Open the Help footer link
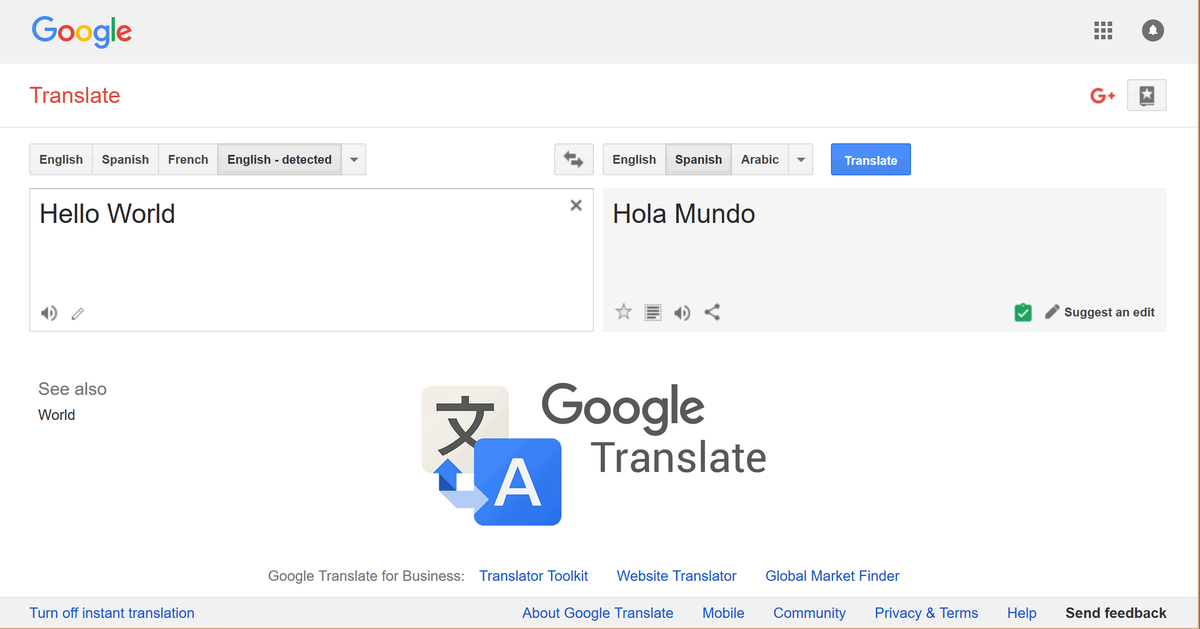 [x=1022, y=613]
